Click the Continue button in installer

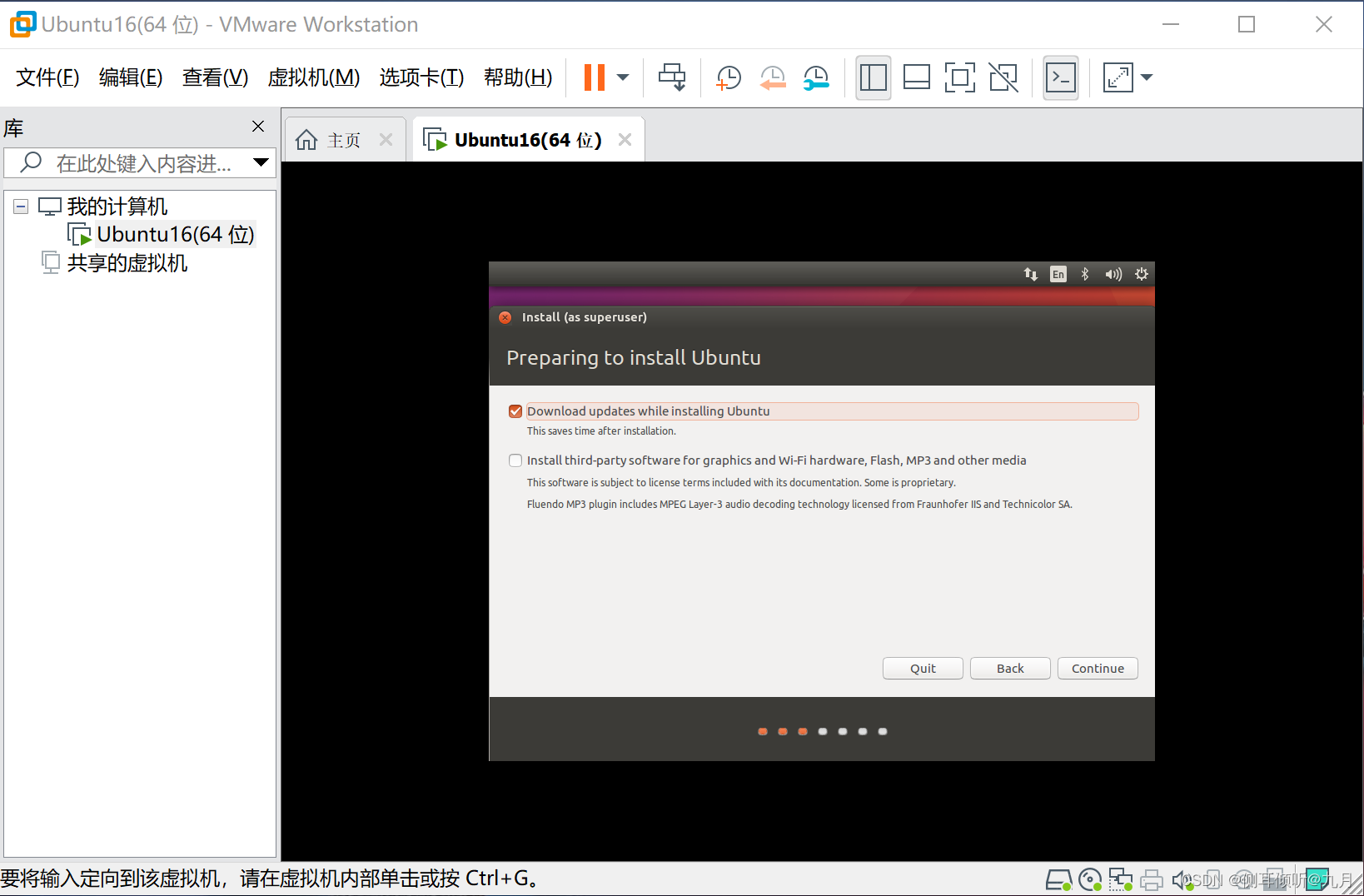pyautogui.click(x=1098, y=669)
